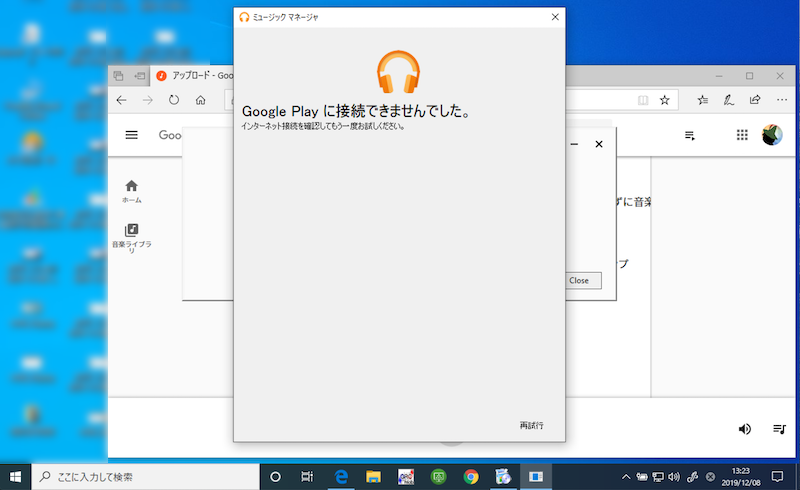This screenshot has height=490, width=800.
Task: Click the browser refresh button
Action: (x=174, y=100)
